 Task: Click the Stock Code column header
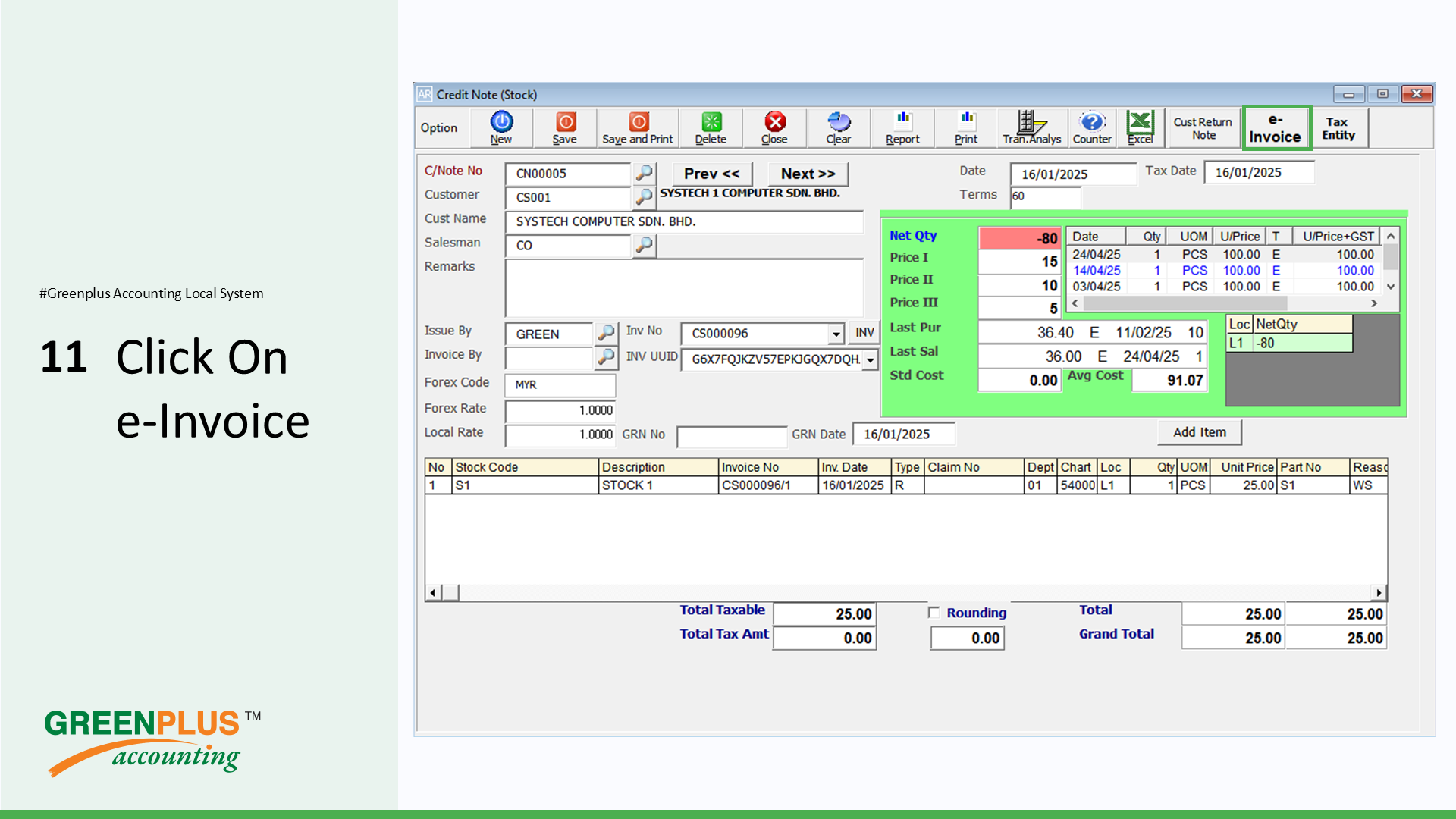coord(526,467)
